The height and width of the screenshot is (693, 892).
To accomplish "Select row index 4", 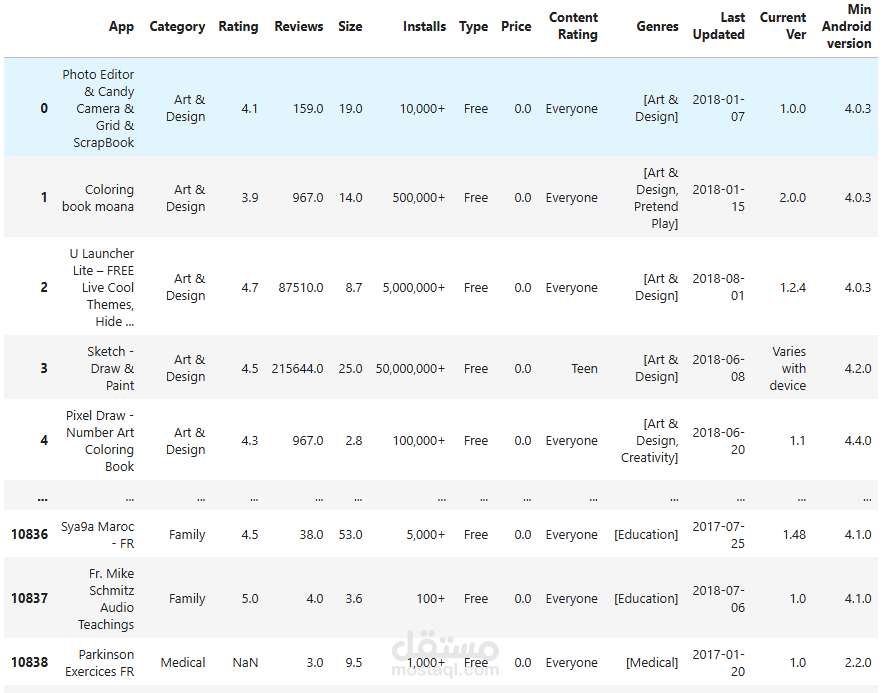I will (44, 440).
